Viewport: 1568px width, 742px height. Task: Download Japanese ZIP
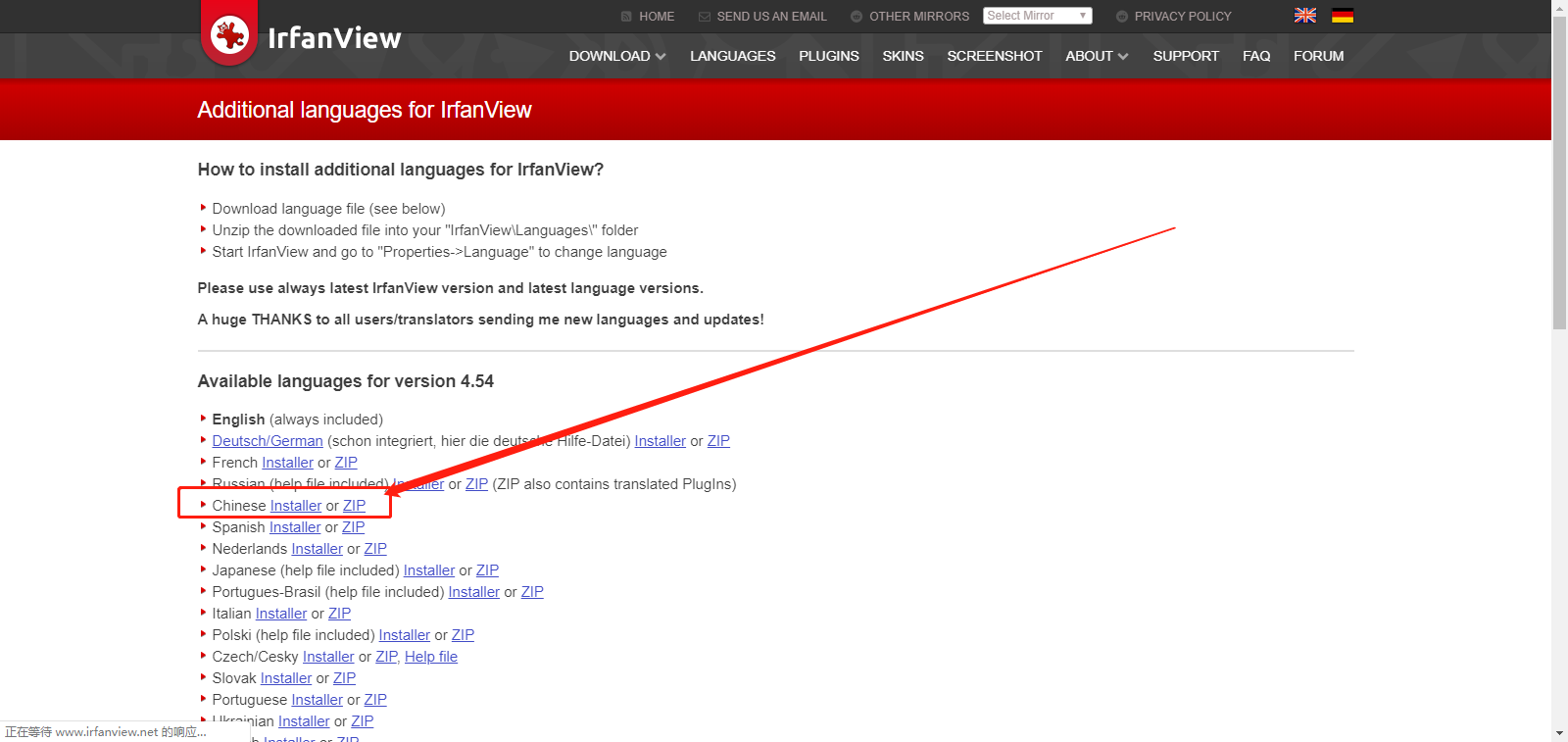point(487,570)
